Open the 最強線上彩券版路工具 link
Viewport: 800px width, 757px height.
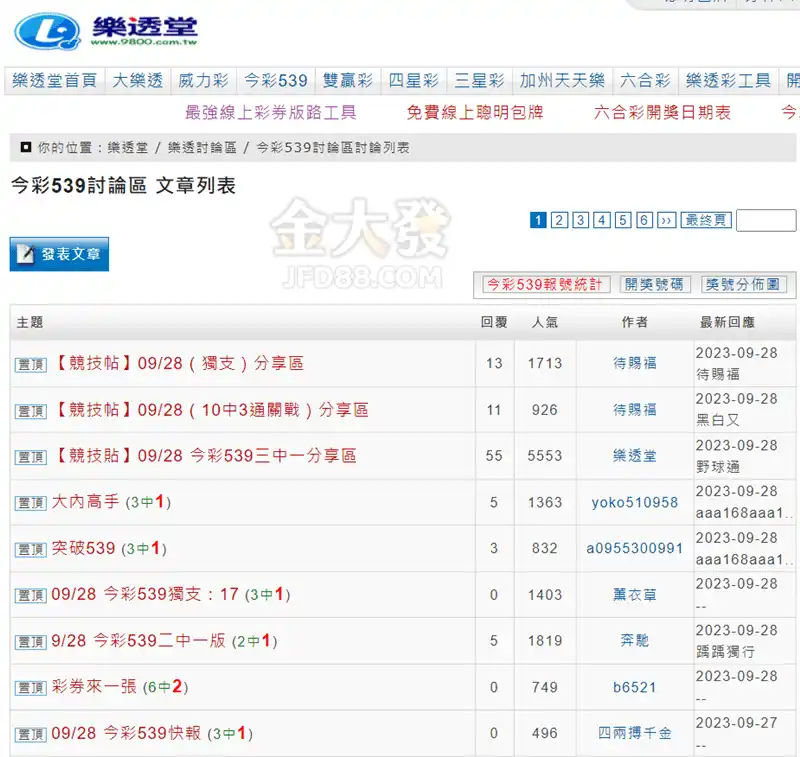[268, 113]
